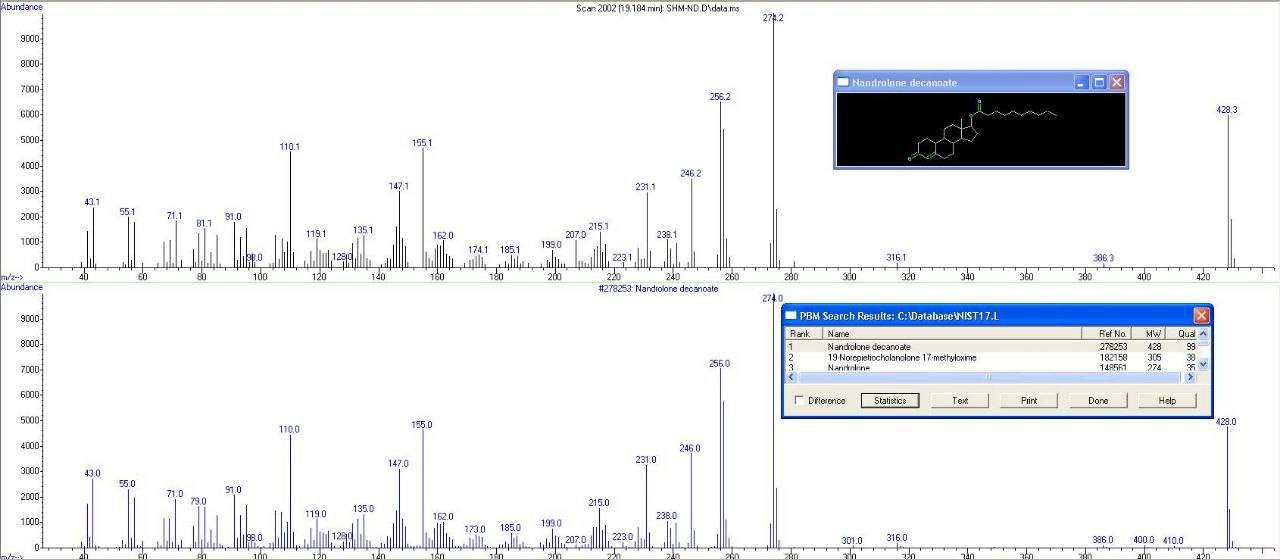The image size is (1280, 560).
Task: Click the 386.3 peak label in upper spectrum
Action: coord(1103,258)
